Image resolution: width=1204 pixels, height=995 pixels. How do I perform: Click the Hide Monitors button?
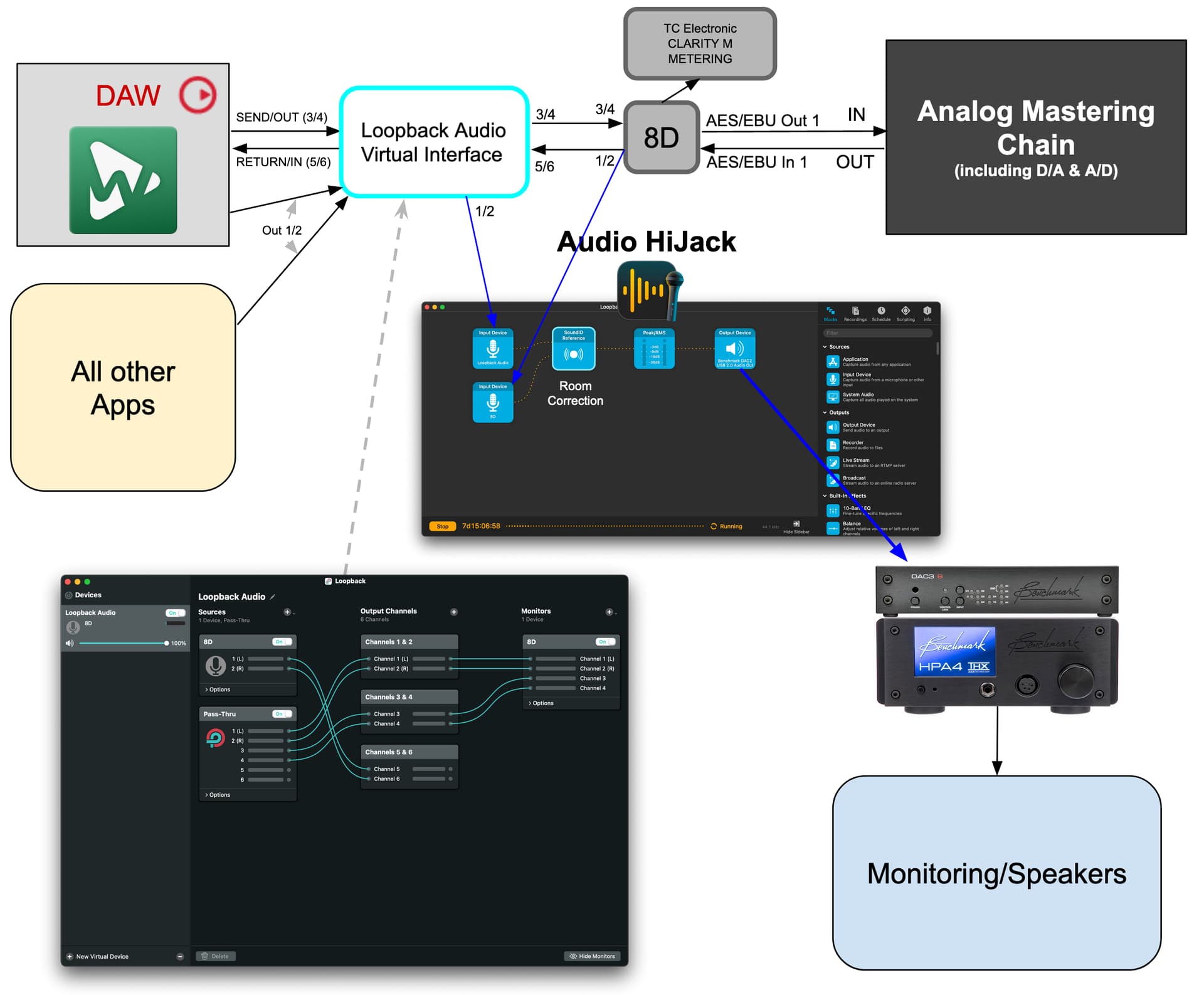(591, 956)
